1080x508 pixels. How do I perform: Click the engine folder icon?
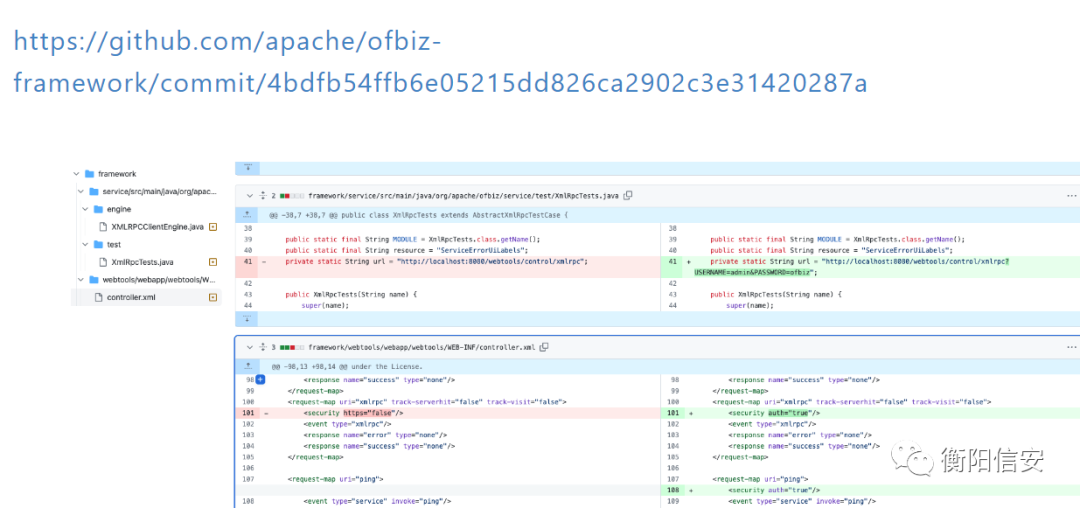(x=98, y=209)
